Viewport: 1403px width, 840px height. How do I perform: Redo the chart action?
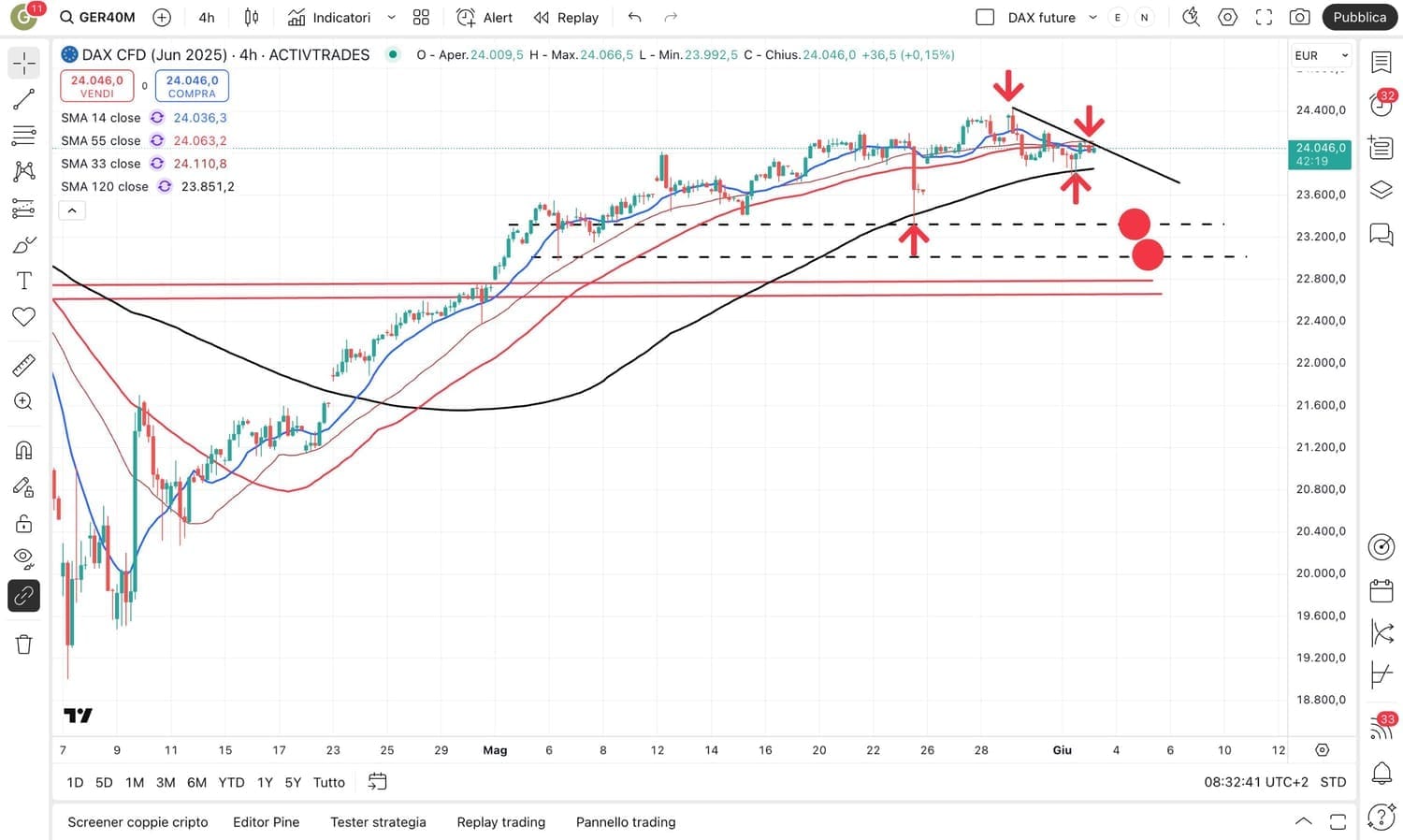pos(671,17)
